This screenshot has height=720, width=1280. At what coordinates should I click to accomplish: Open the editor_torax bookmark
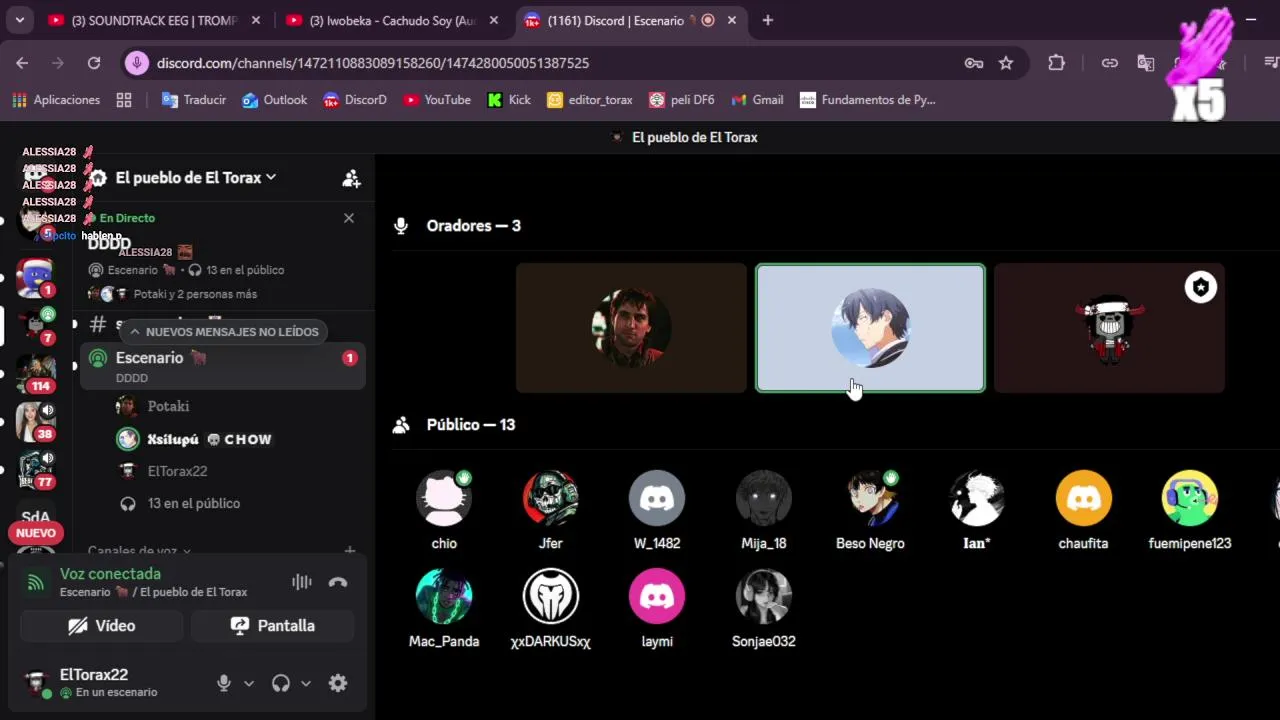[x=590, y=100]
